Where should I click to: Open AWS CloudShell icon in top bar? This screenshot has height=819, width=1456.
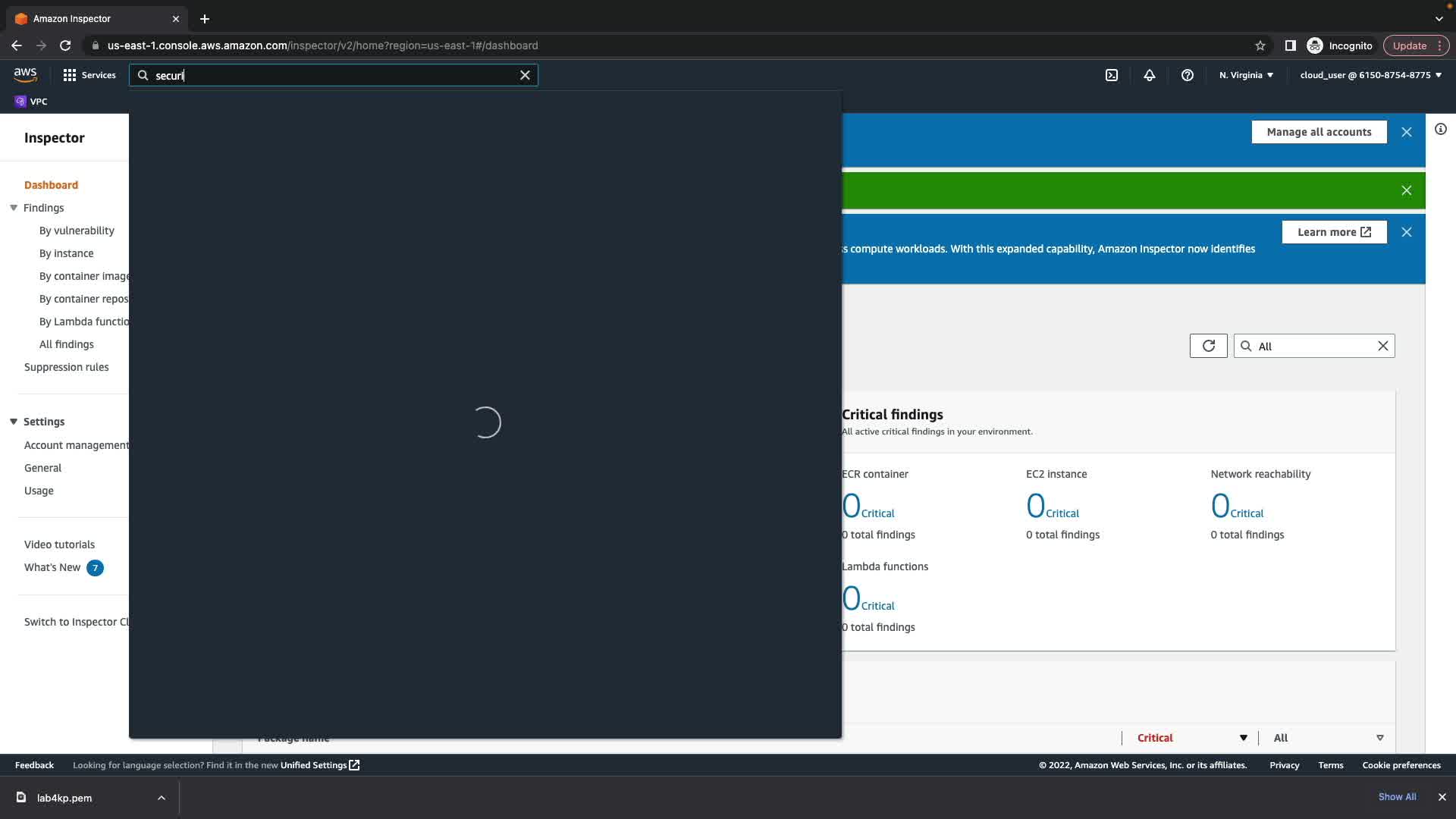click(1112, 75)
